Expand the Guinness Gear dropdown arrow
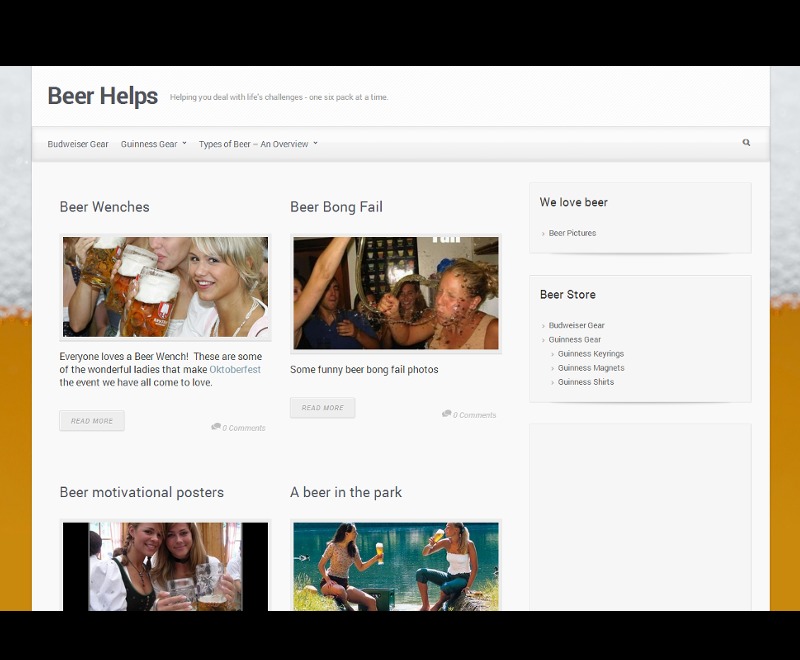Viewport: 800px width, 660px height. (x=185, y=143)
